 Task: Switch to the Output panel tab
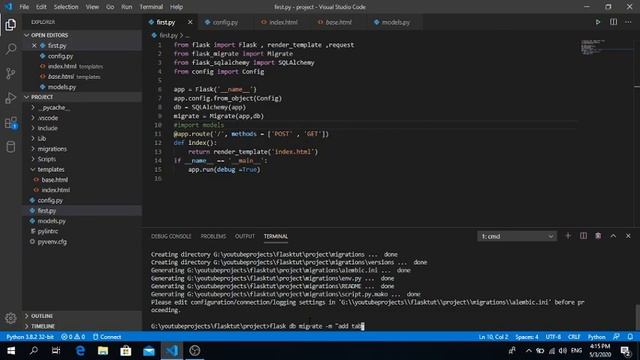244,236
